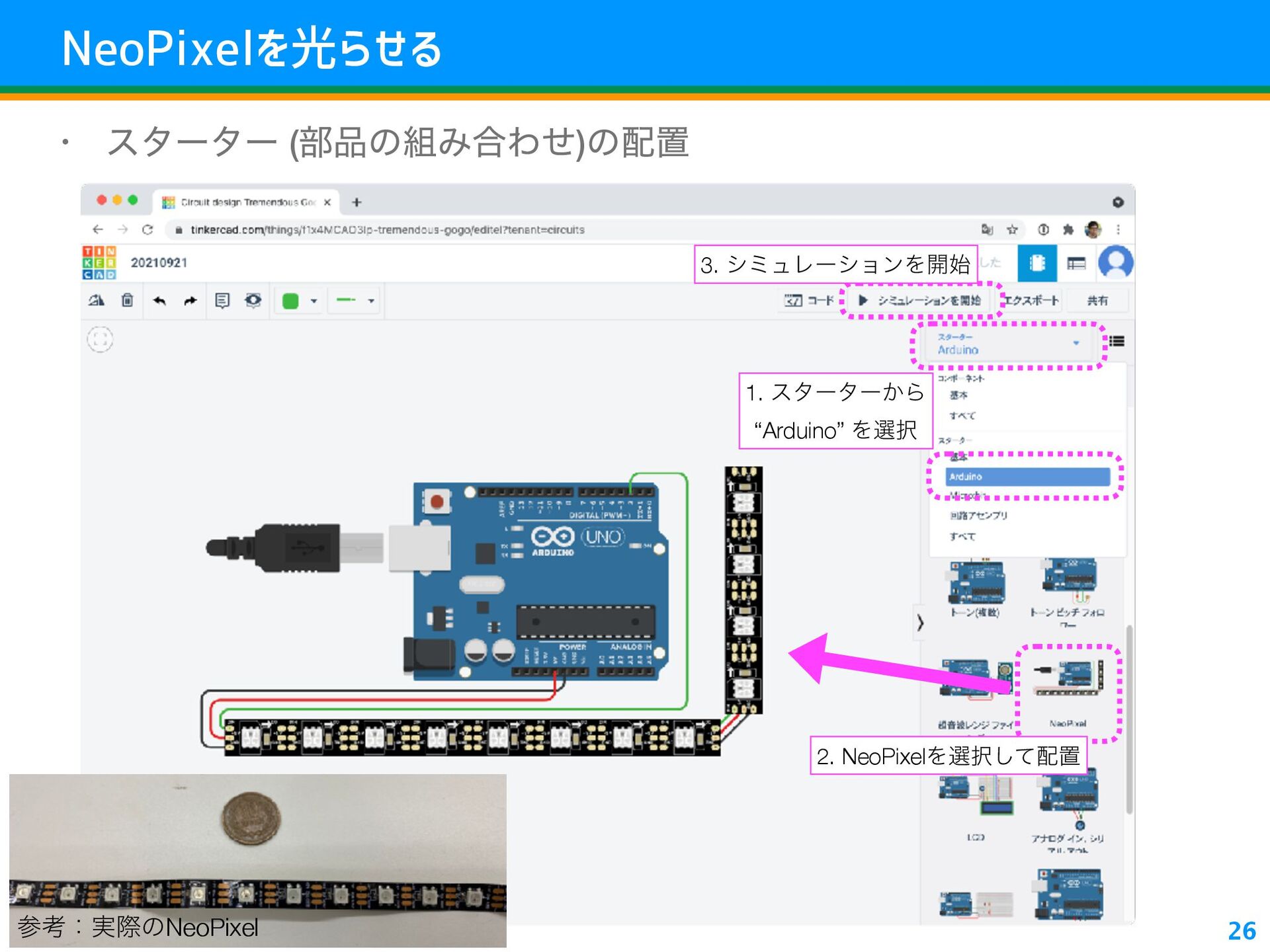Bookmark page with star icon
This screenshot has width=1270, height=952.
click(1012, 229)
